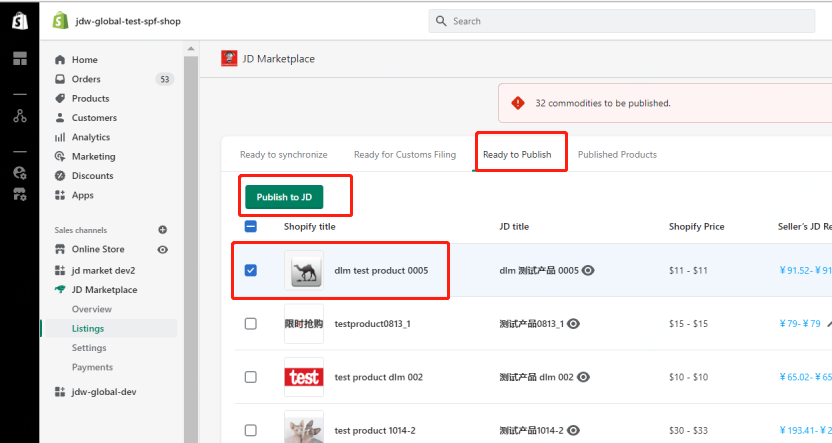Click the Discounts percent icon
The image size is (832, 443).
60,176
